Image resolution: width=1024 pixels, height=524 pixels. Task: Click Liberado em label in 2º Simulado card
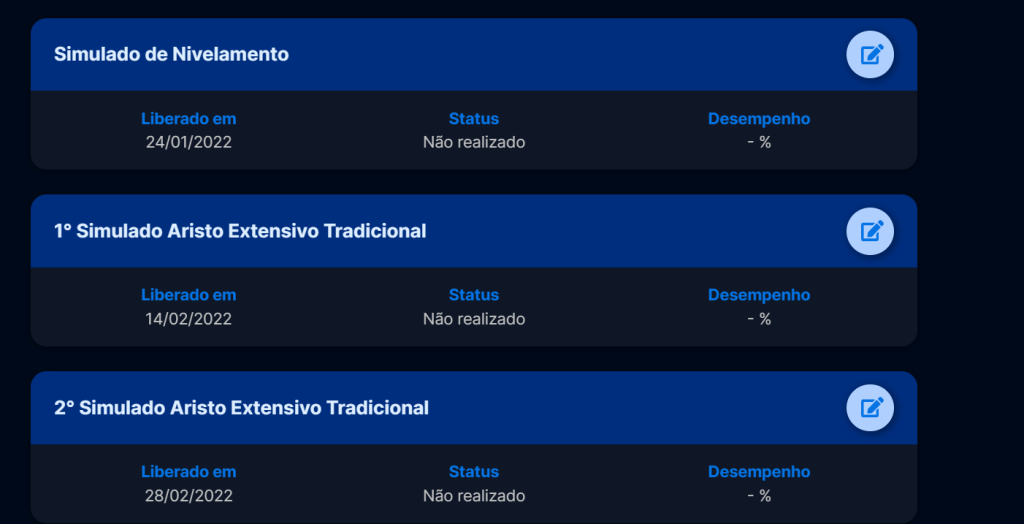[x=188, y=472]
